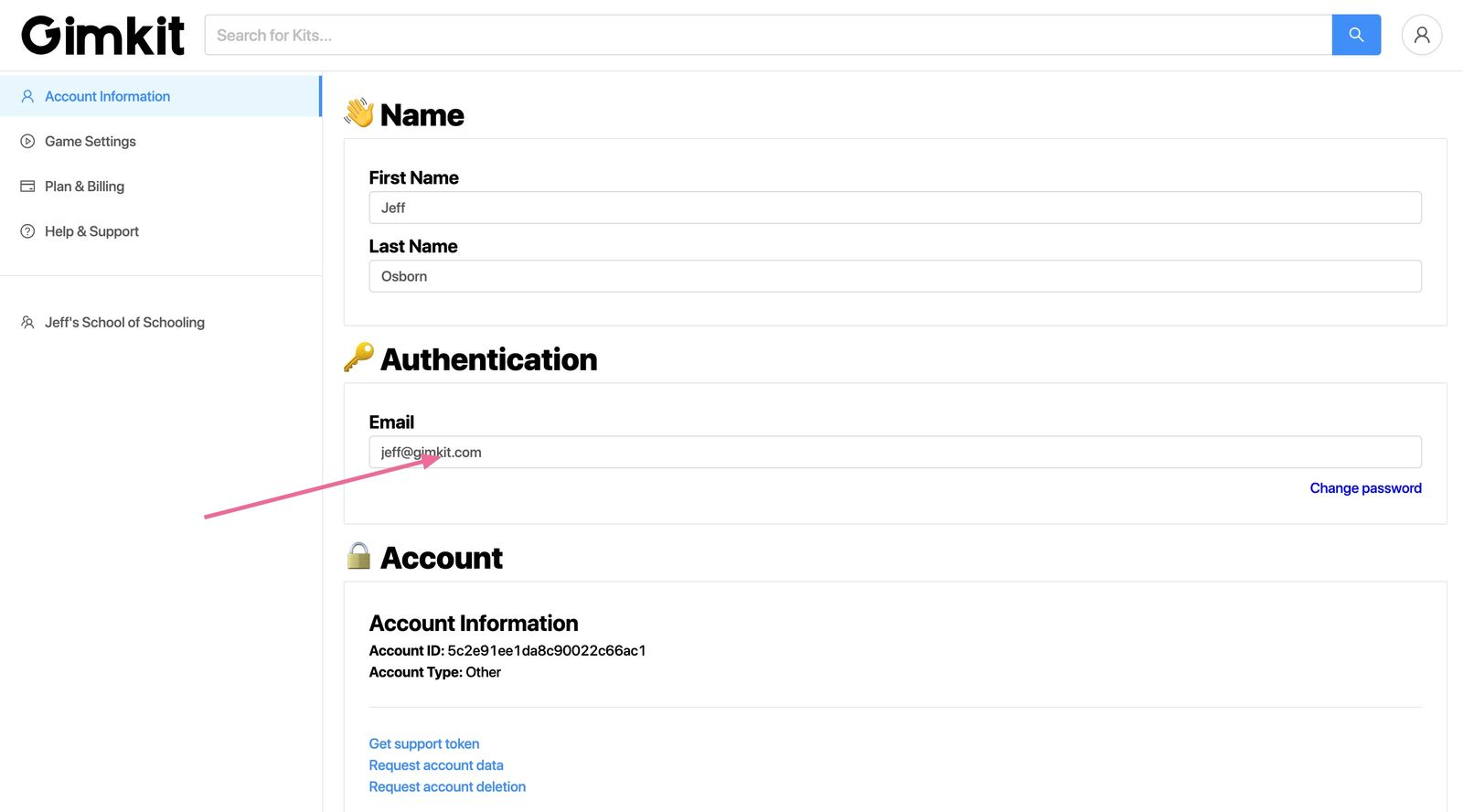Click the Game Settings play icon

click(27, 141)
